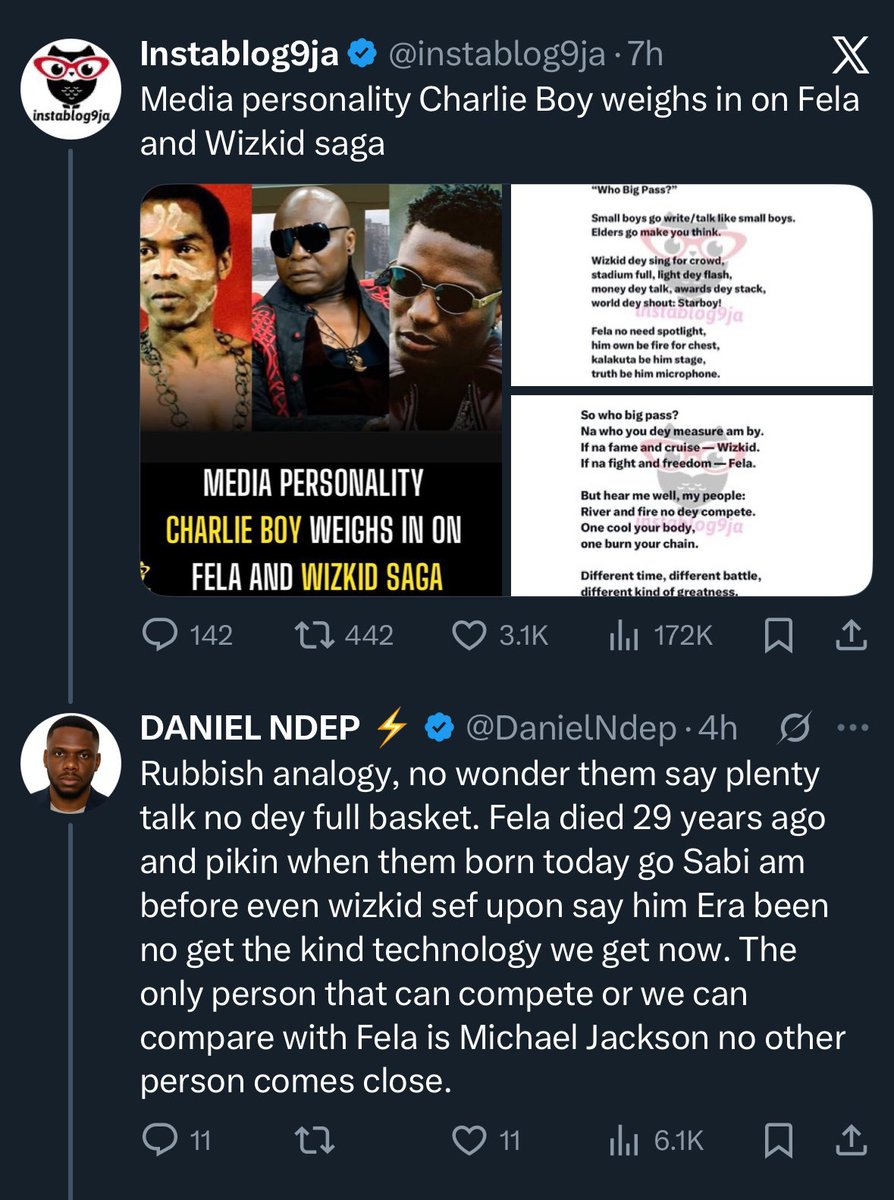Click the Grok icon on Daniel's reply
894x1200 pixels.
793,730
